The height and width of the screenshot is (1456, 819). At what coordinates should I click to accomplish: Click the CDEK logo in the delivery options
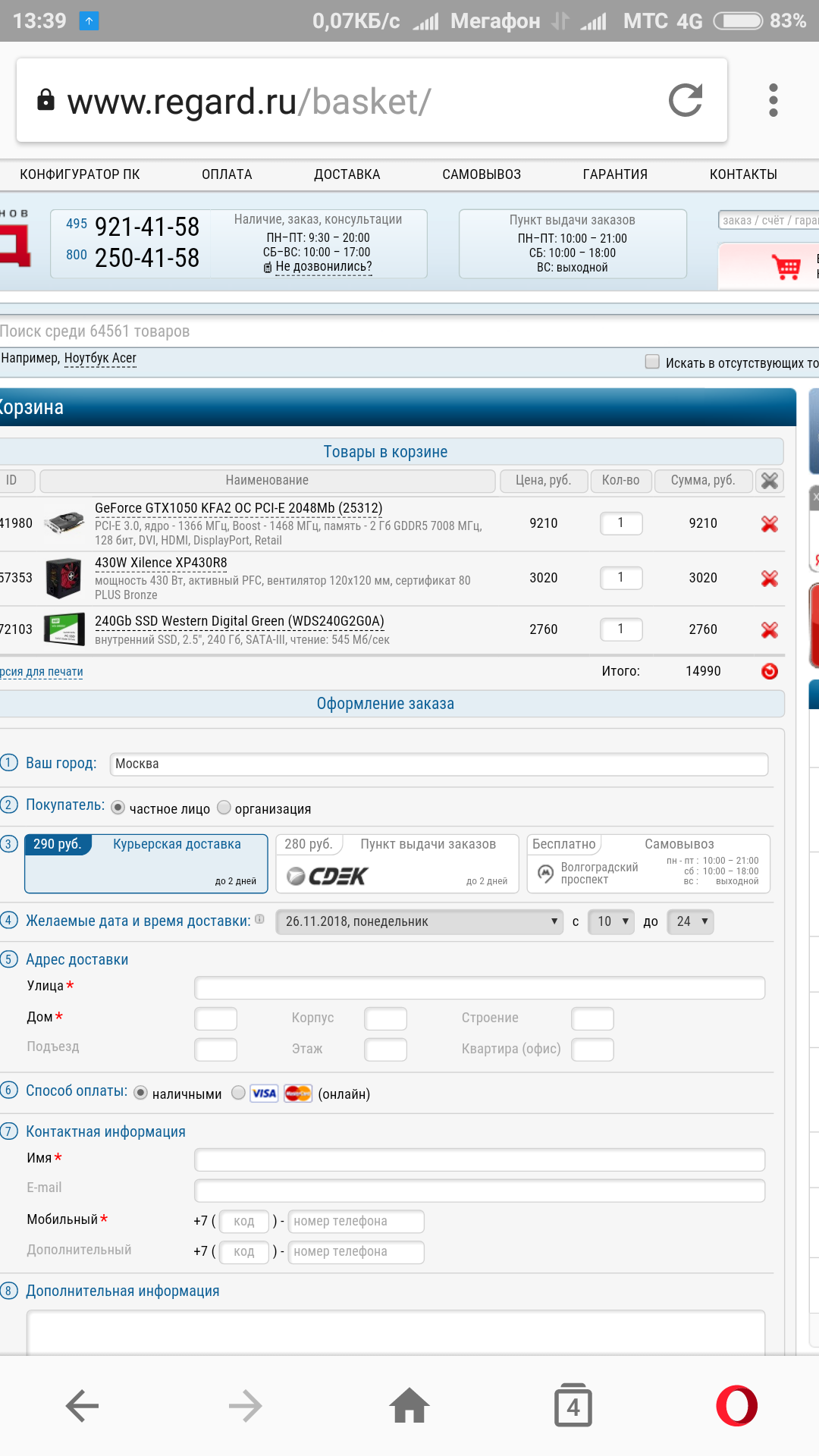coord(328,877)
